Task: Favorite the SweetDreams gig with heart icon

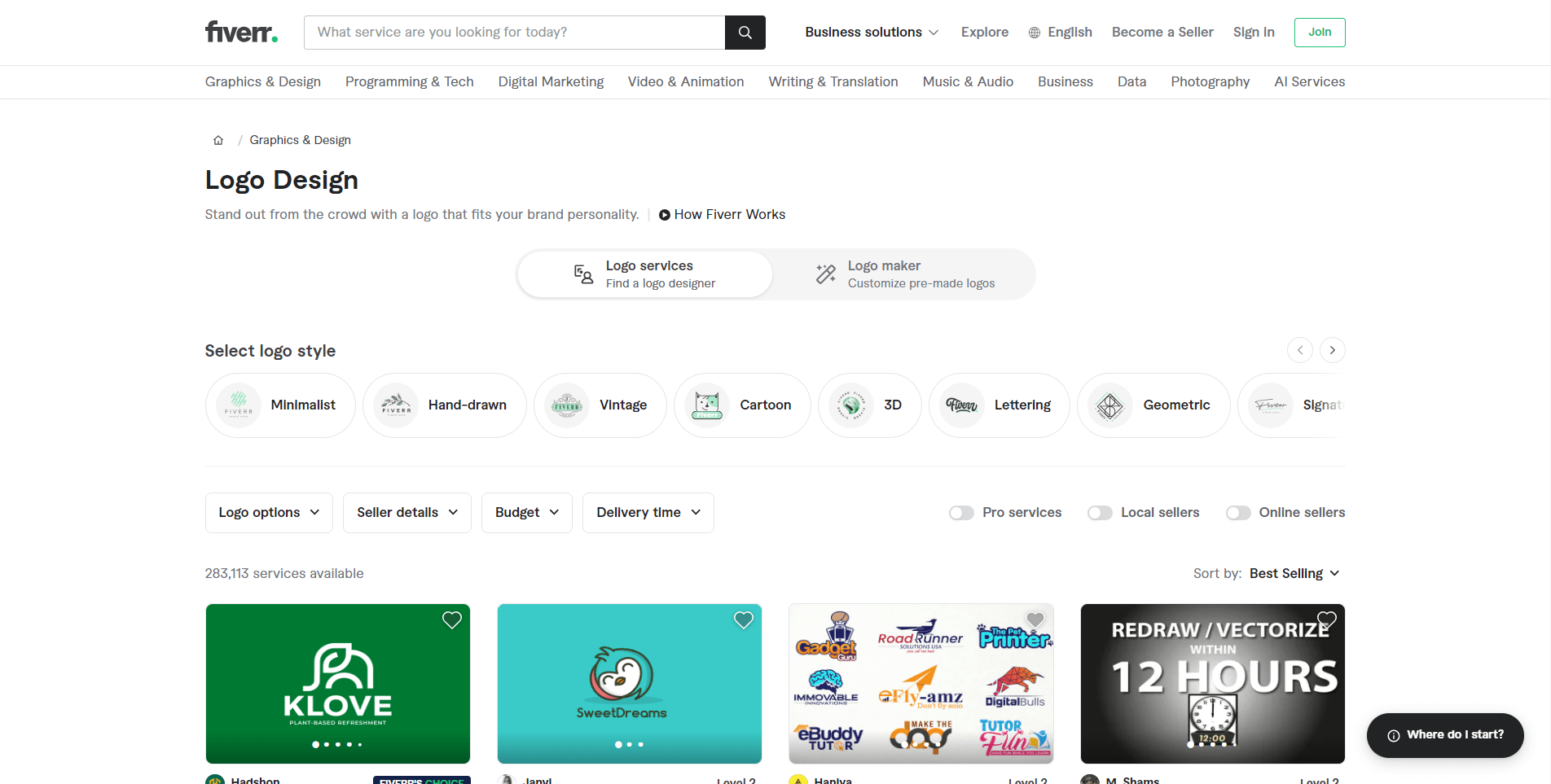Action: coord(743,620)
